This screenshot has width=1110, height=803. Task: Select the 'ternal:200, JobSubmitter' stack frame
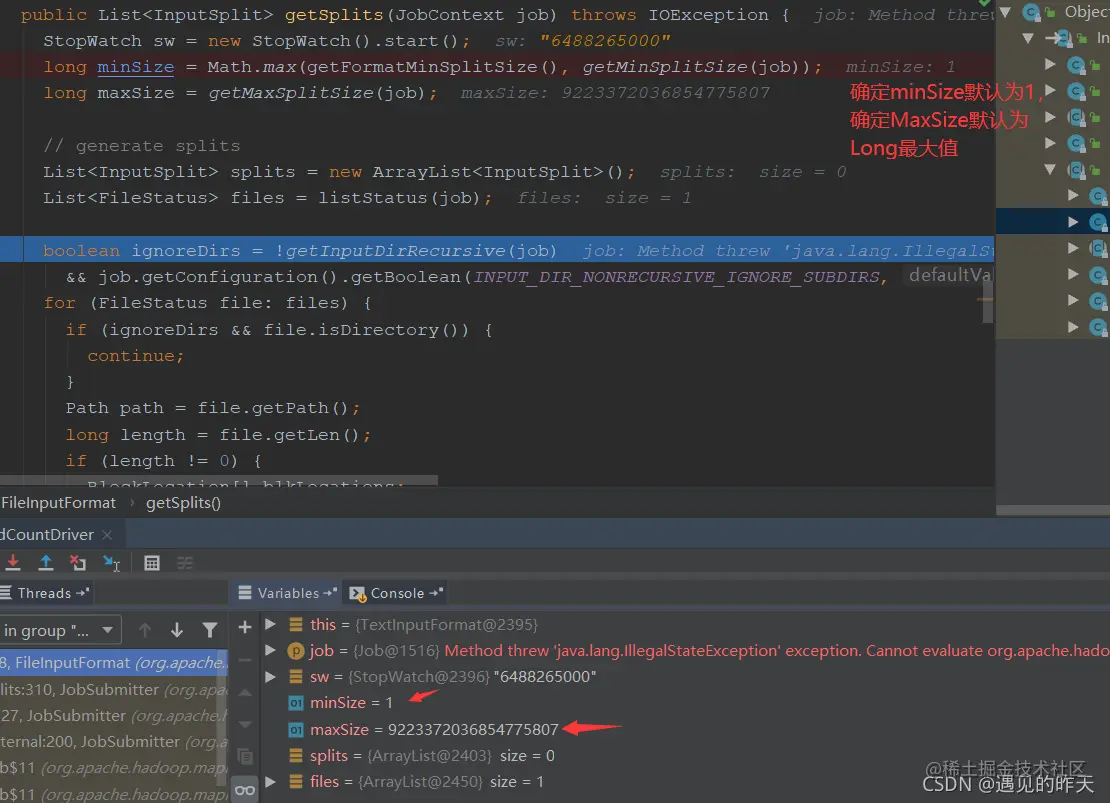(x=113, y=741)
